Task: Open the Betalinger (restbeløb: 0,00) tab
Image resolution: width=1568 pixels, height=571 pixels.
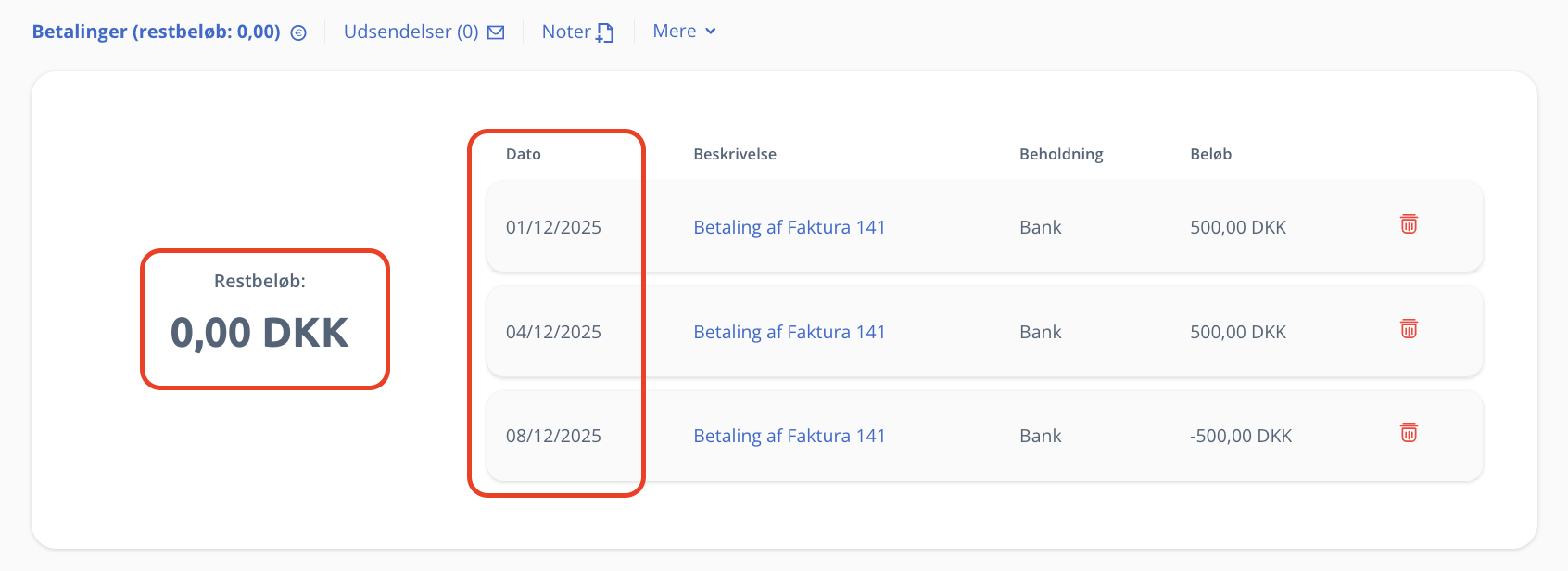Action: coord(156,32)
